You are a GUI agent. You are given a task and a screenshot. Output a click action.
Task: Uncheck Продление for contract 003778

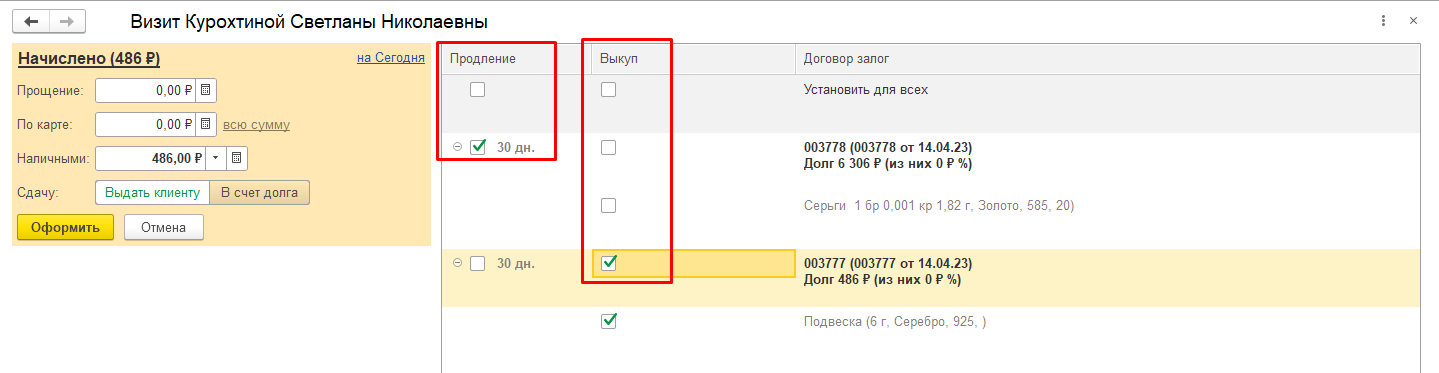coord(478,147)
